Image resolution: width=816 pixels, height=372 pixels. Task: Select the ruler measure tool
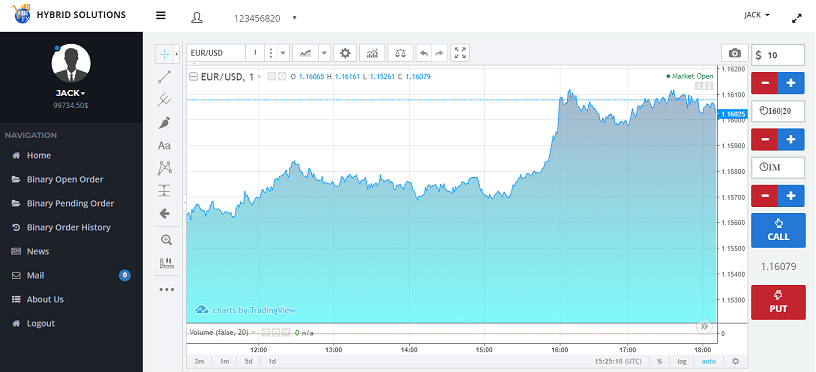(167, 263)
